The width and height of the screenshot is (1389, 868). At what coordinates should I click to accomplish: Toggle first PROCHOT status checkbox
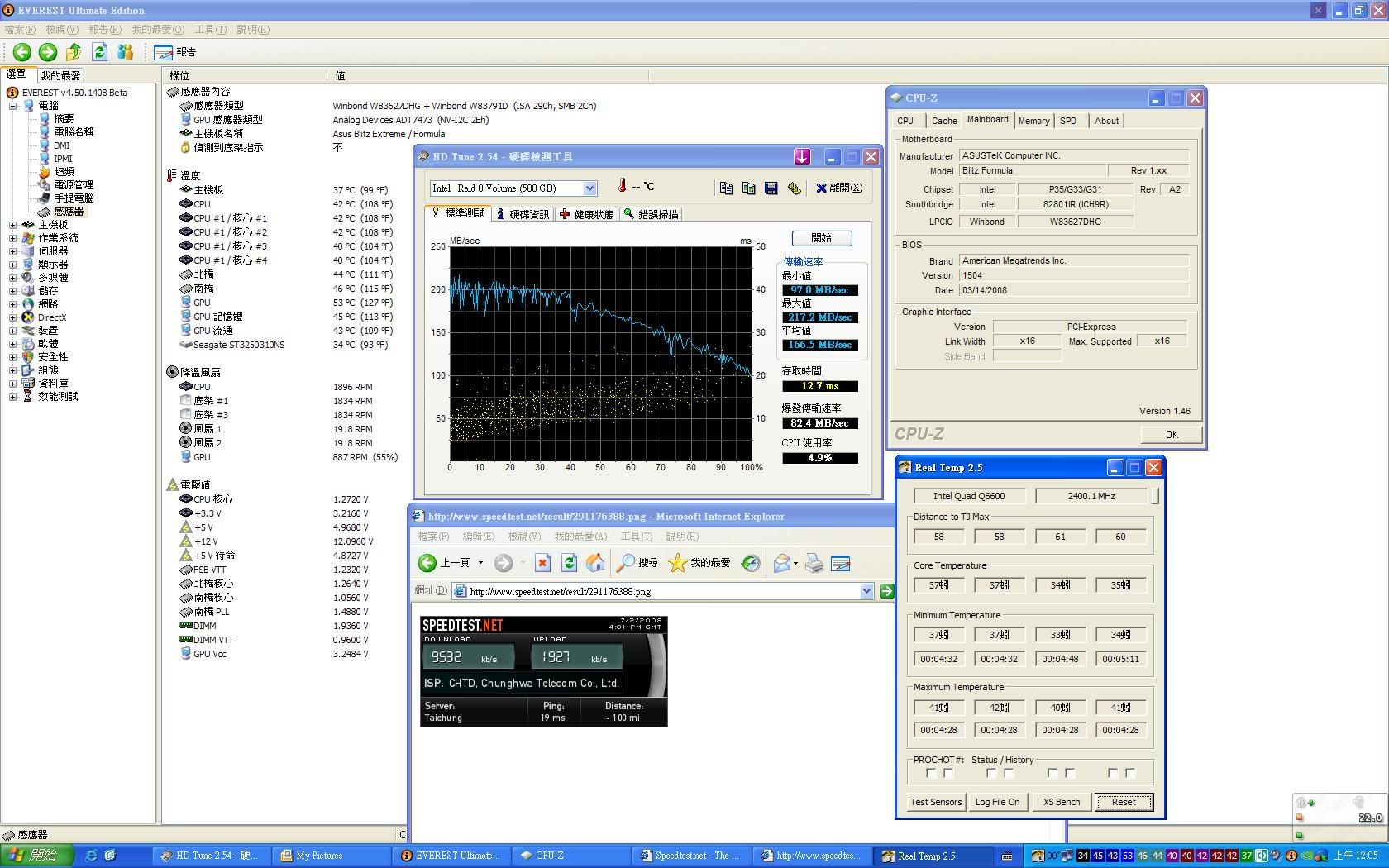tap(932, 774)
